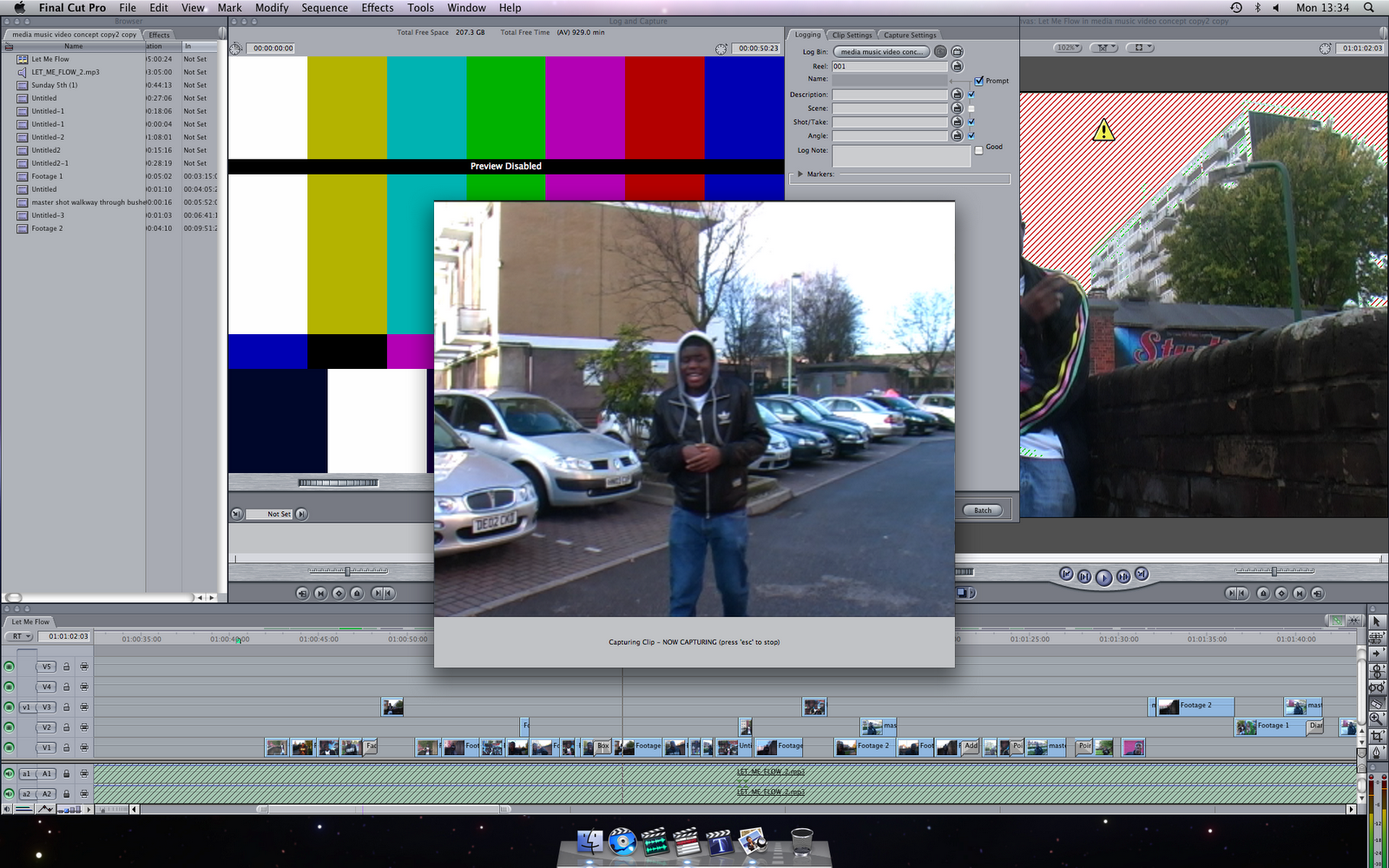Viewport: 1389px width, 868px height.
Task: Click the Reel input field
Action: click(x=890, y=66)
